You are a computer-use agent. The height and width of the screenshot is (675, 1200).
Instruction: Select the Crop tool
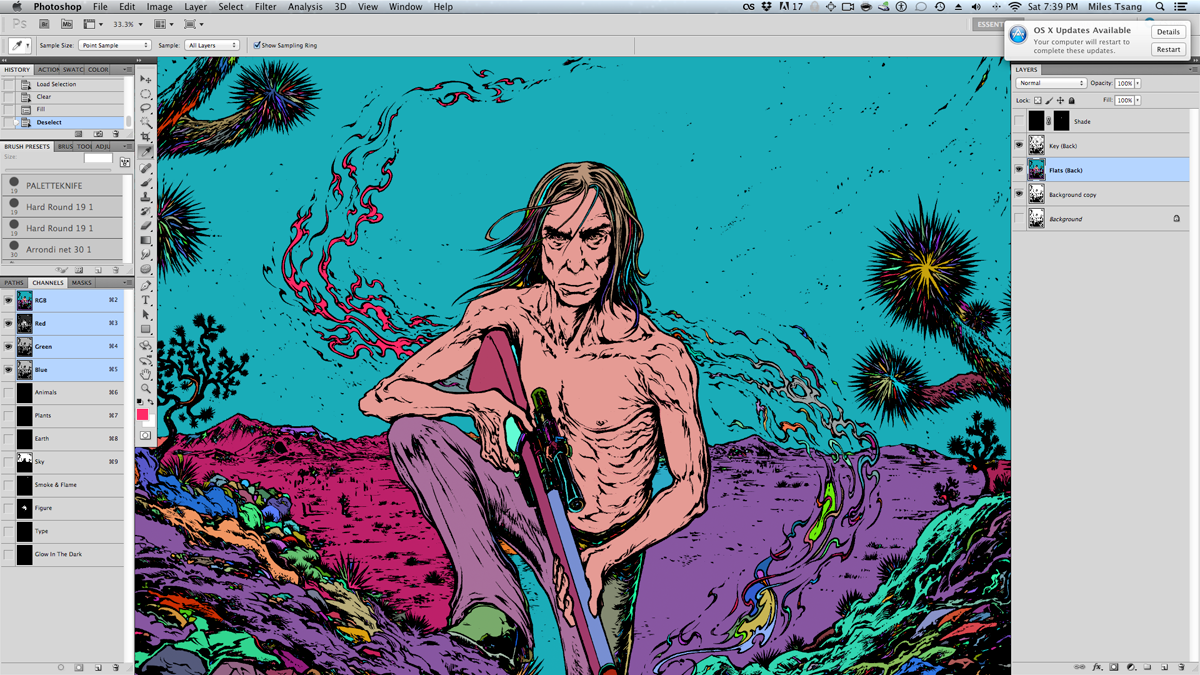point(146,137)
